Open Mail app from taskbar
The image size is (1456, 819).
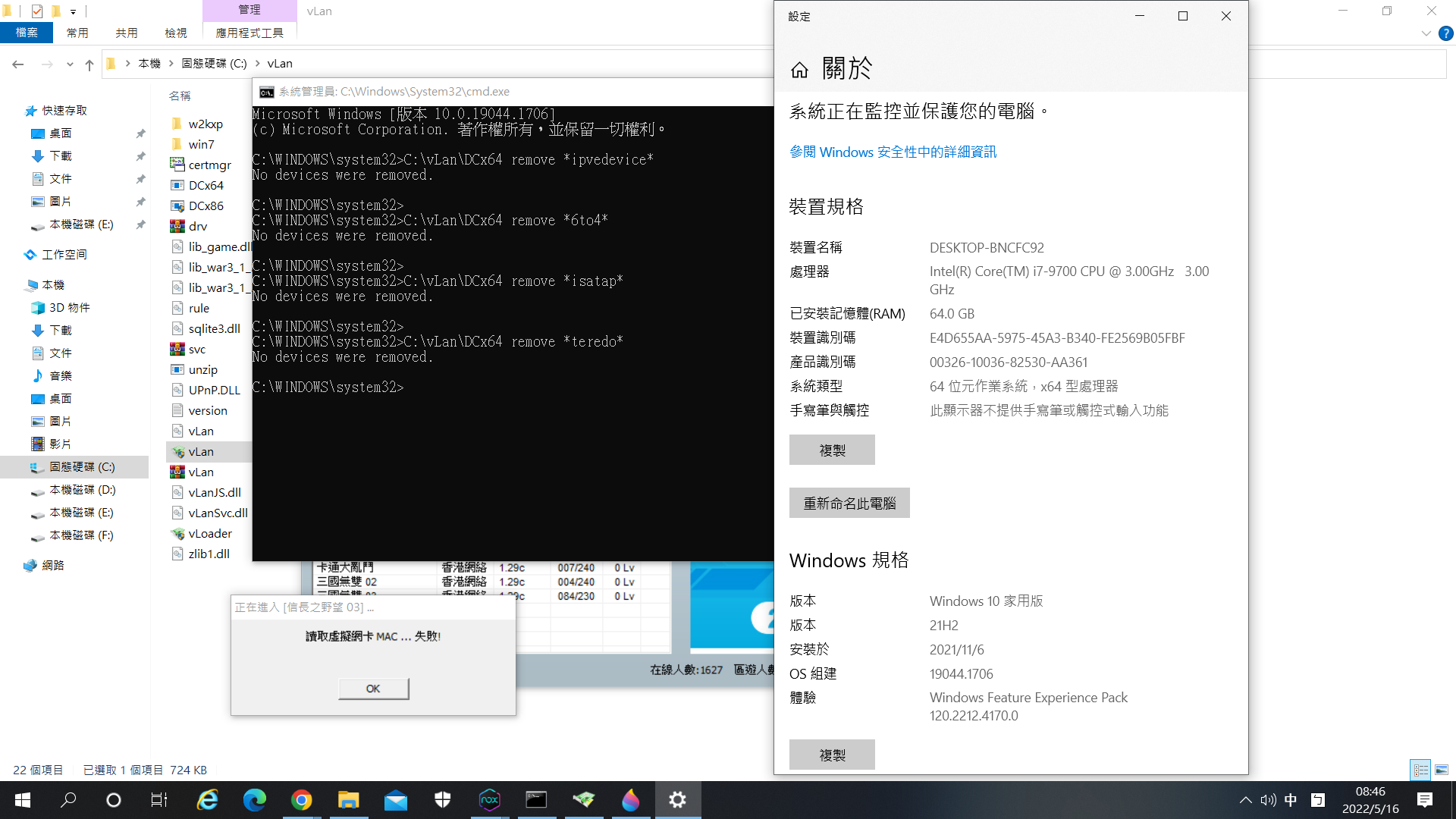click(x=396, y=800)
